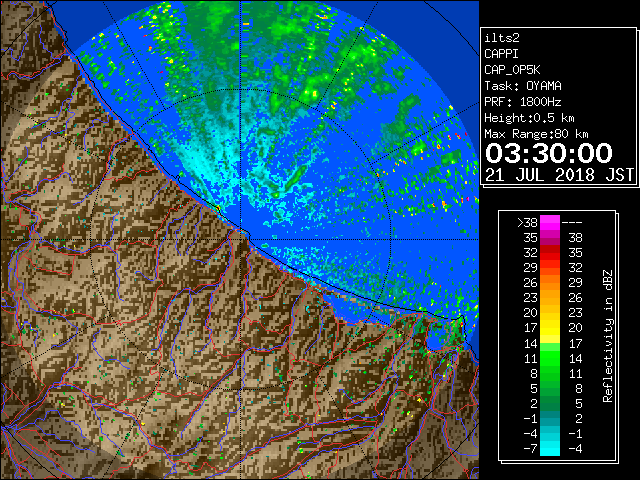
Task: Pick the cyan -7 to -4 dBZ band
Action: coord(550,448)
